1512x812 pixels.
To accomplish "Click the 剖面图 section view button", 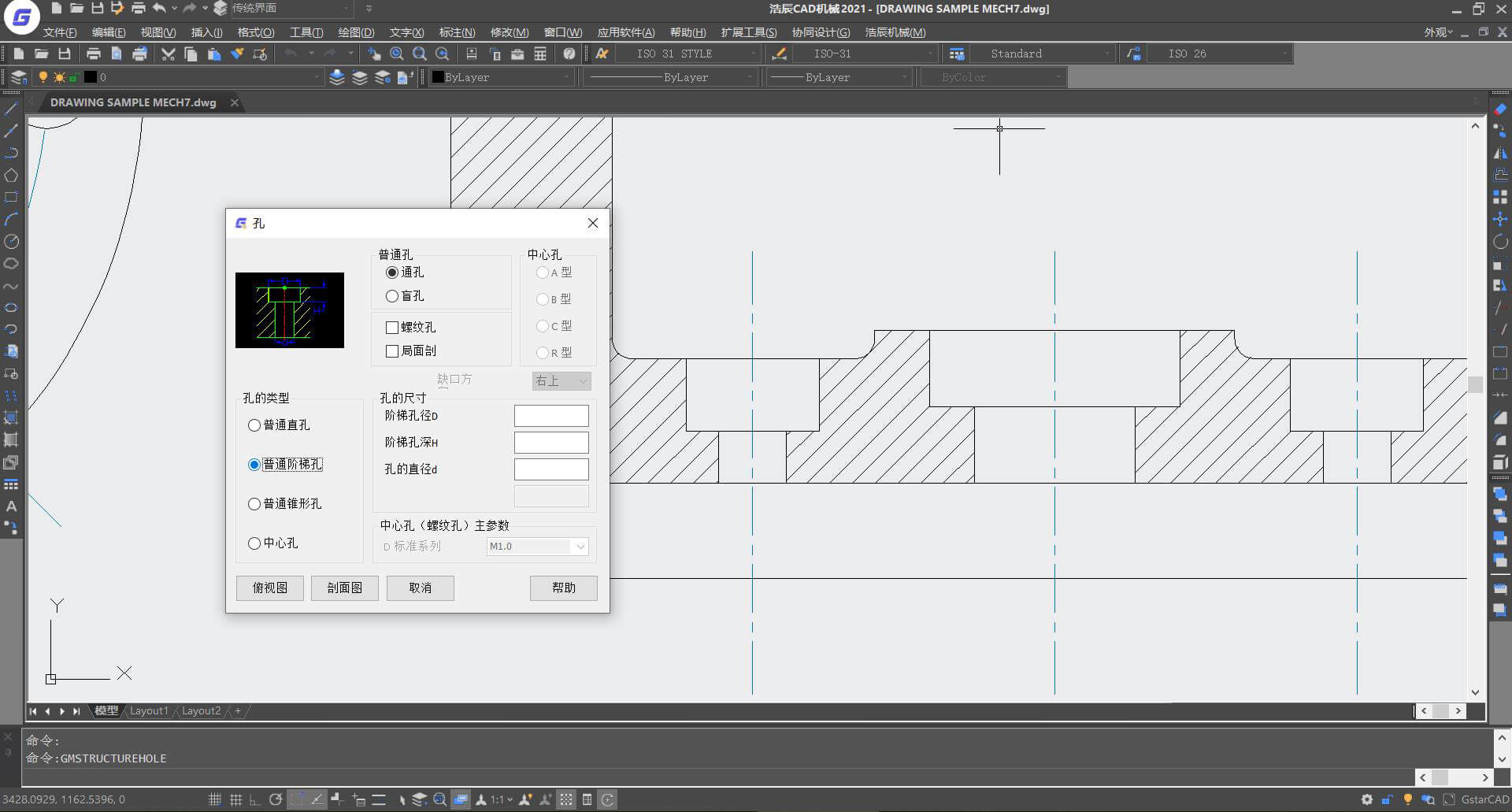I will (x=344, y=588).
